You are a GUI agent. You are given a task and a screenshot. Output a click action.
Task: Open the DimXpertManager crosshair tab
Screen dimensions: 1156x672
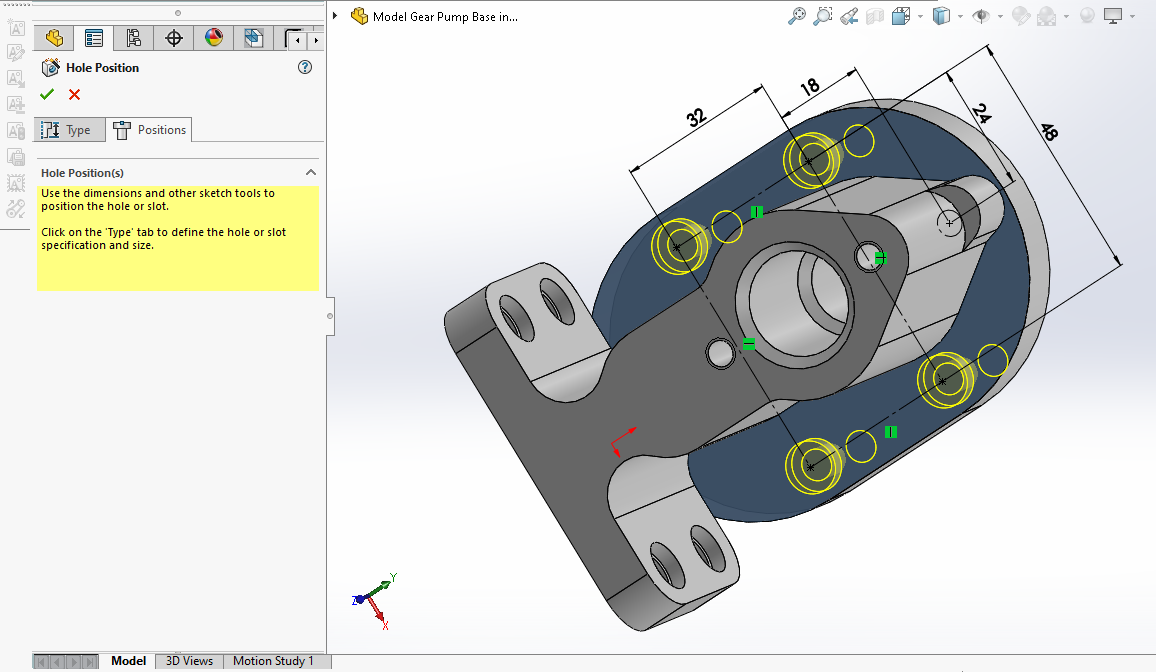(174, 39)
